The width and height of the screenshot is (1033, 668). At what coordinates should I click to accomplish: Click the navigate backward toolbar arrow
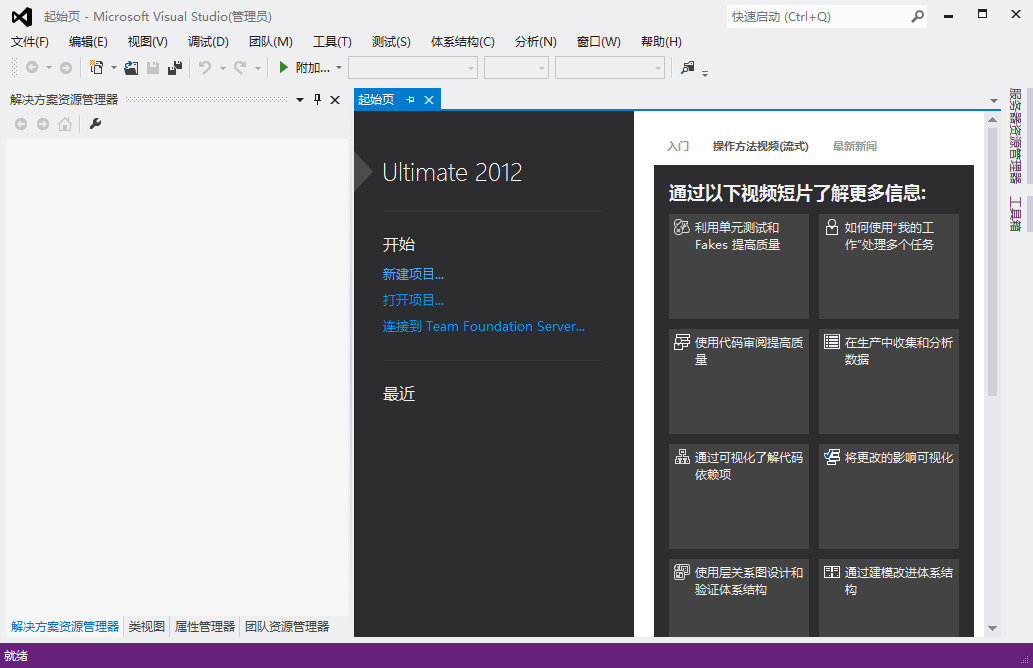(32, 67)
